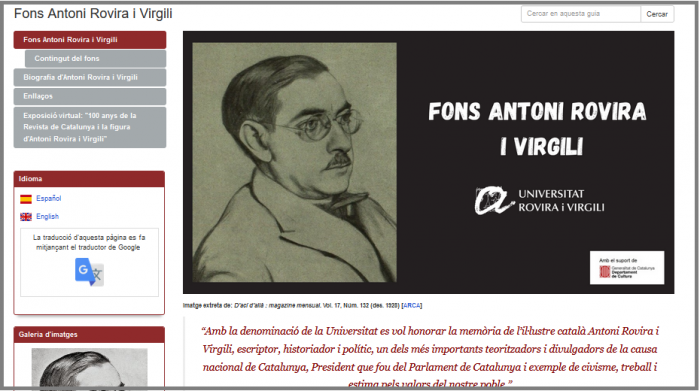Click the Generalitat de Catalunya support logo
Viewport: 700px width, 391px height.
[627, 268]
